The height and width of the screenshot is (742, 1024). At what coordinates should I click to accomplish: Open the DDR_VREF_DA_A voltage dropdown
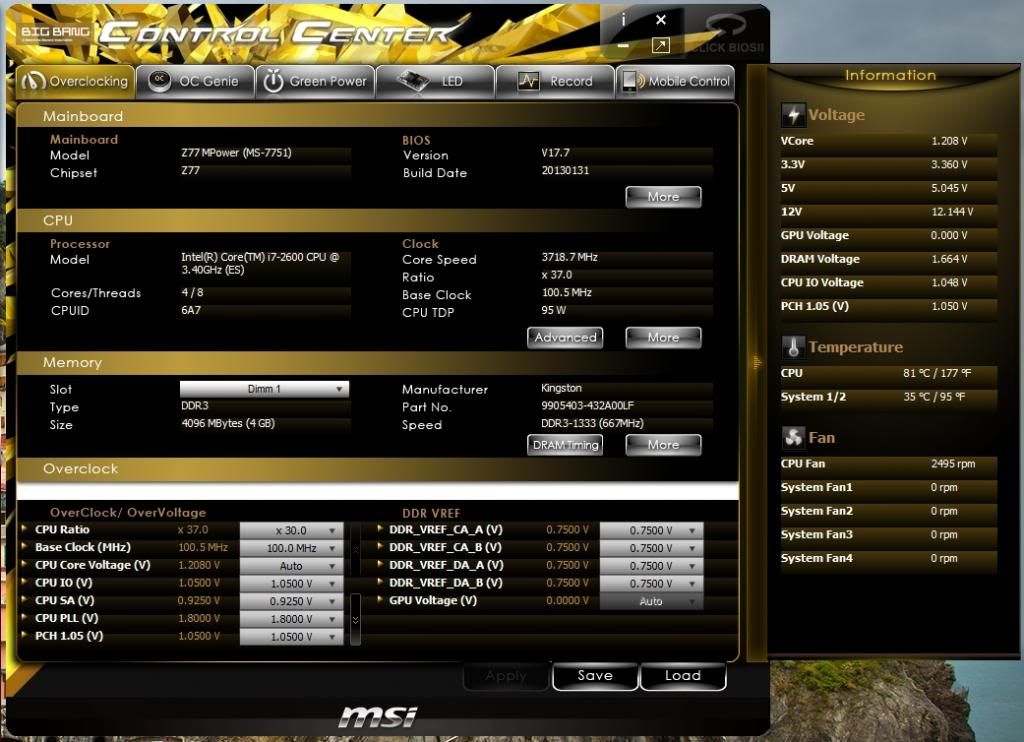coord(651,566)
